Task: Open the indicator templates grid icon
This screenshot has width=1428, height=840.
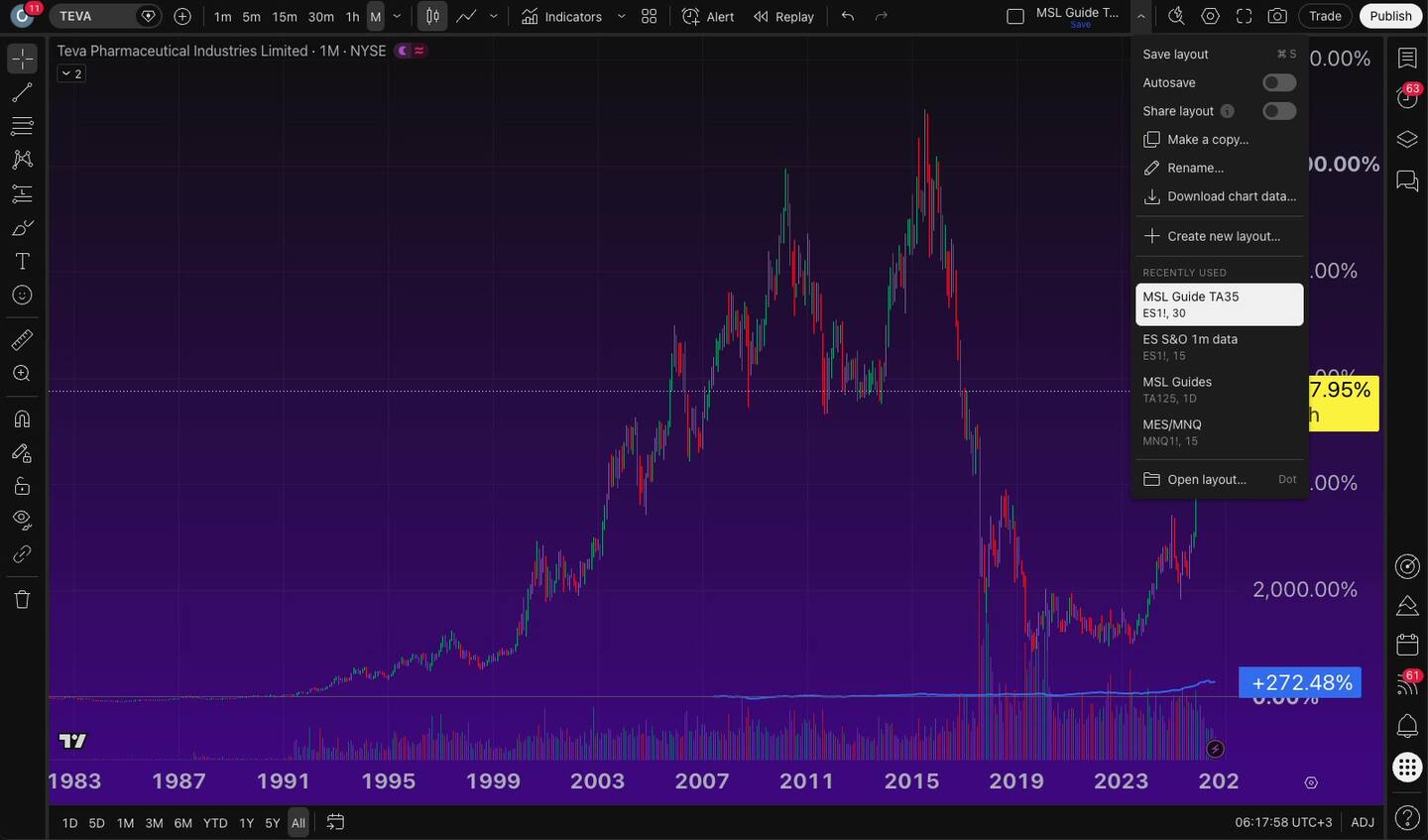Action: coord(650,16)
